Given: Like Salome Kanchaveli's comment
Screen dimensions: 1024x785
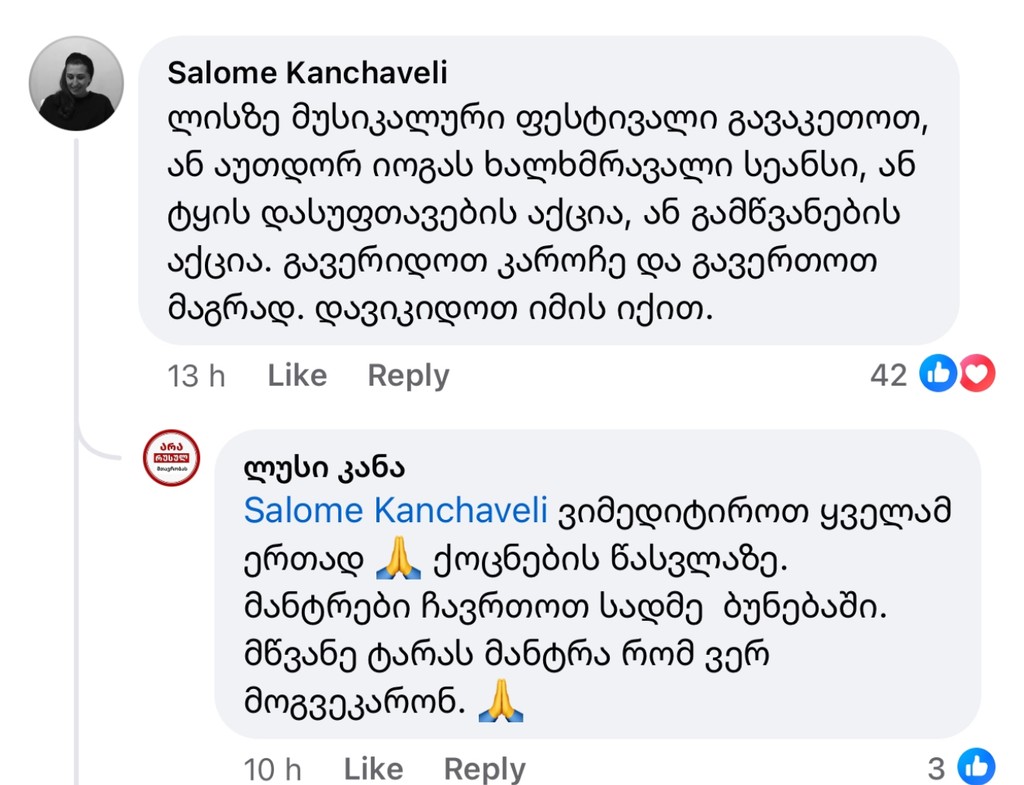Looking at the screenshot, I should 297,375.
